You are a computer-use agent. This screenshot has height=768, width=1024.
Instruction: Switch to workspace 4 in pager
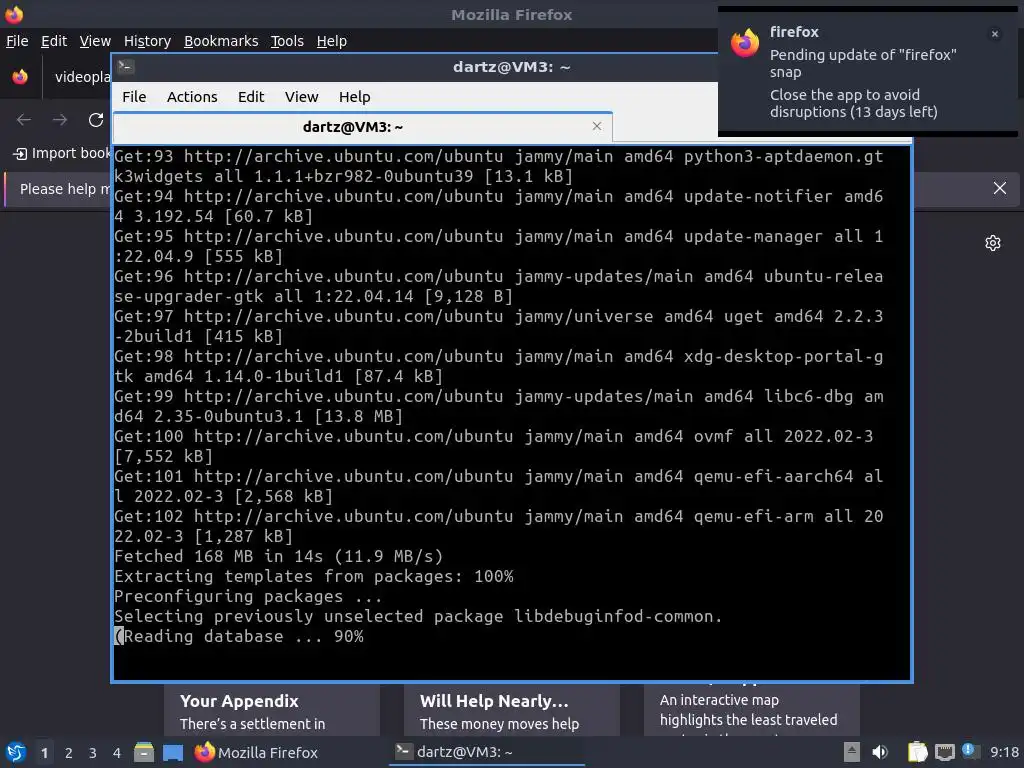point(117,753)
